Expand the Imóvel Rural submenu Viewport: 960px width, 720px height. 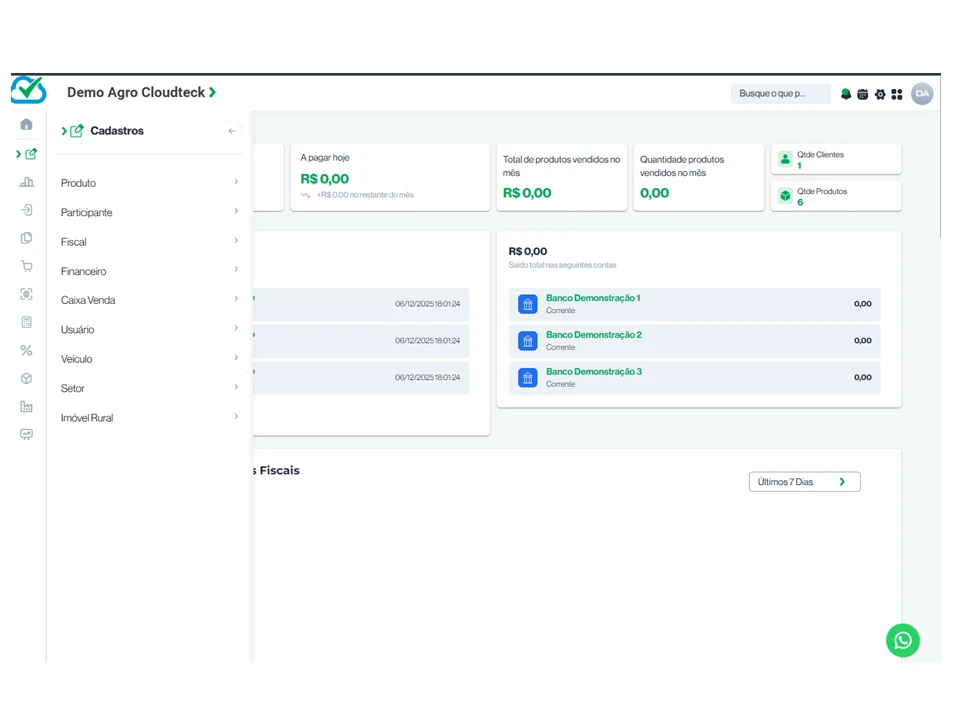click(x=148, y=418)
